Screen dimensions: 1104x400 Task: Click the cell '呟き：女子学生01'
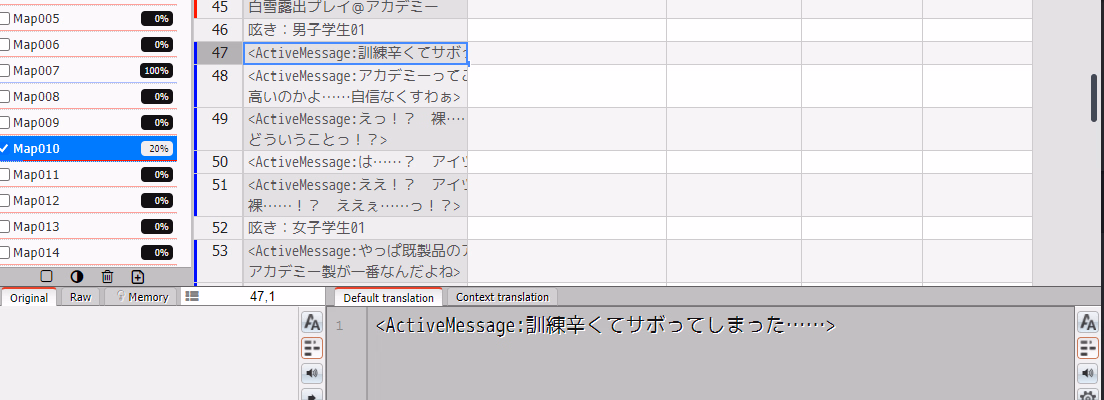356,228
